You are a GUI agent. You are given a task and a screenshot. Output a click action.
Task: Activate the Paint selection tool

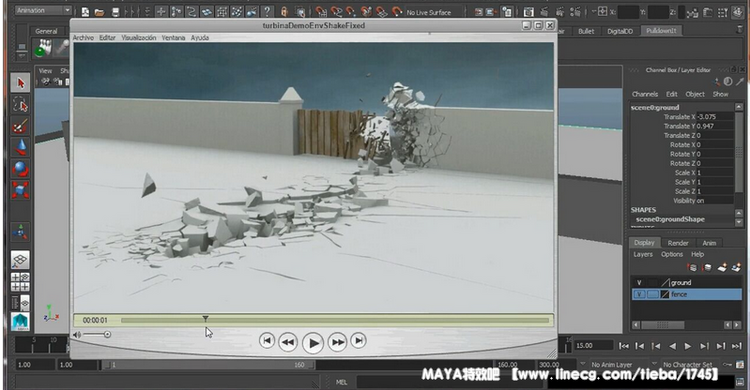pyautogui.click(x=20, y=126)
